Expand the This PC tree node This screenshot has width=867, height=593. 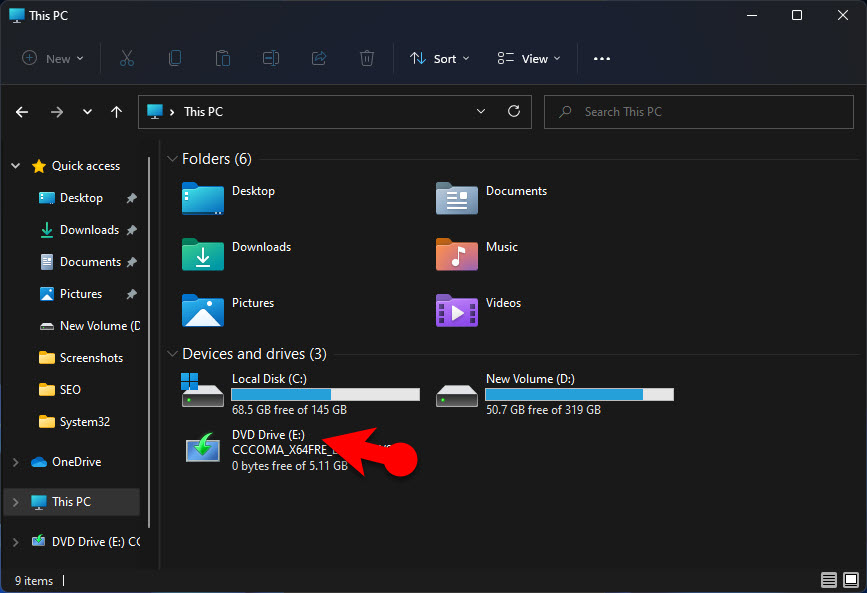click(x=15, y=502)
